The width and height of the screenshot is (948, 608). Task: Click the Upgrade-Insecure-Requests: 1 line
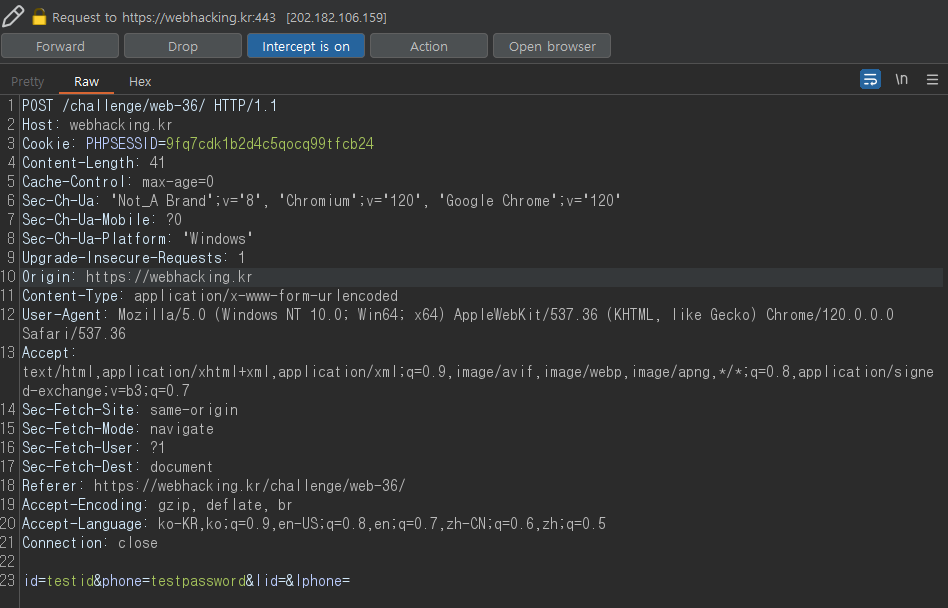134,258
